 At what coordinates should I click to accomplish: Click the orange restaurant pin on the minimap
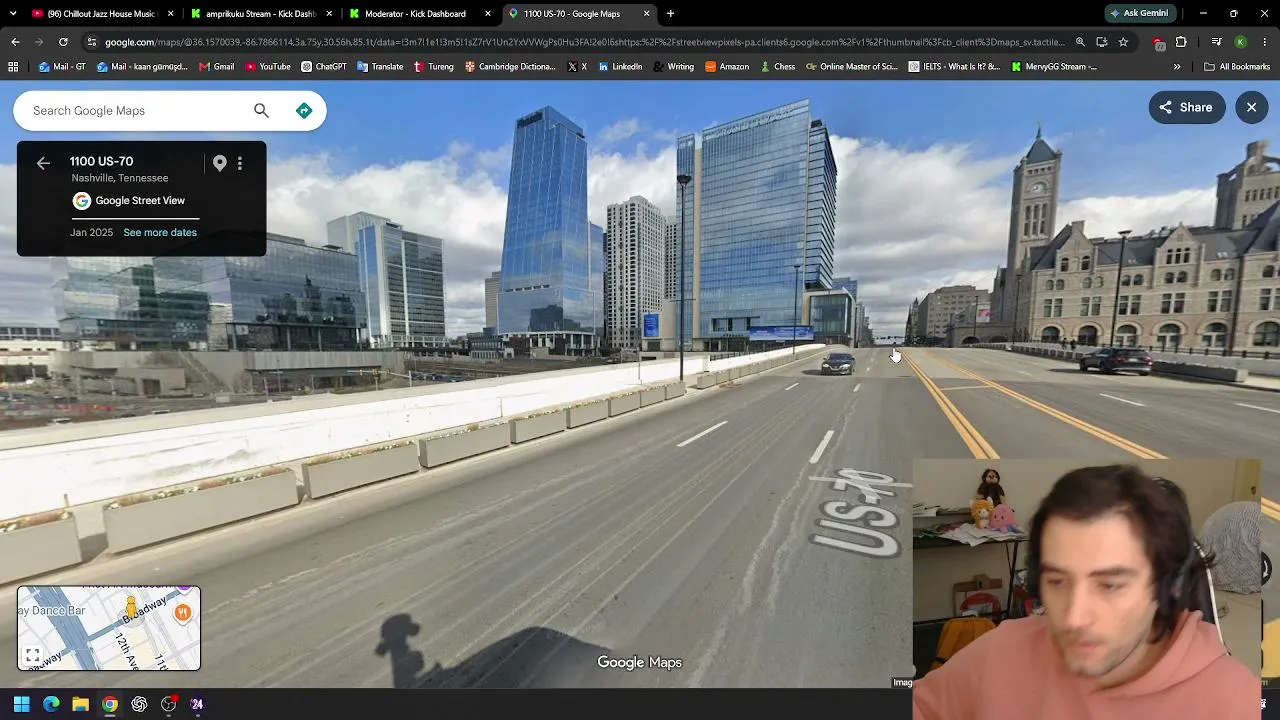click(182, 613)
